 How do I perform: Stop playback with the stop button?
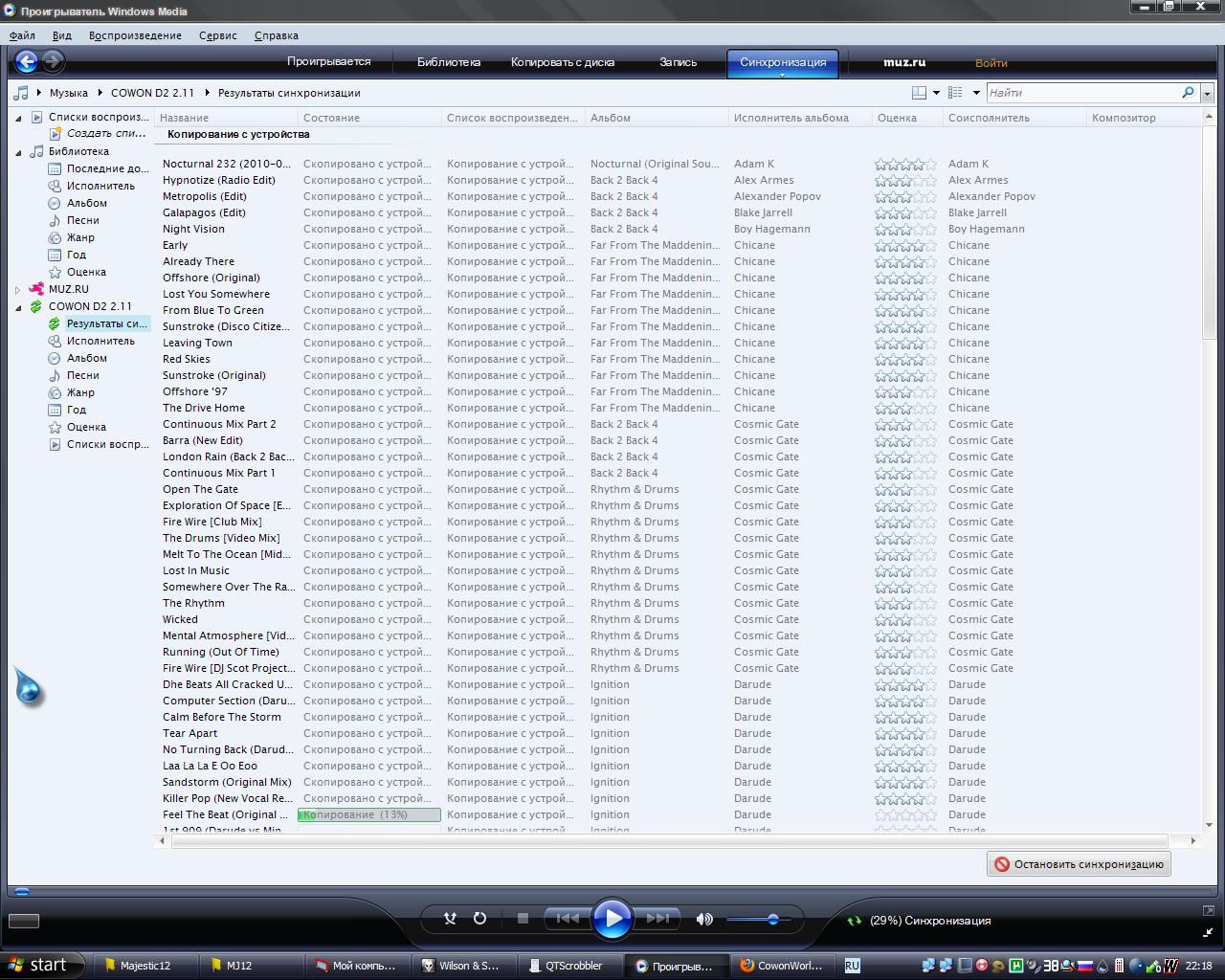tap(523, 919)
